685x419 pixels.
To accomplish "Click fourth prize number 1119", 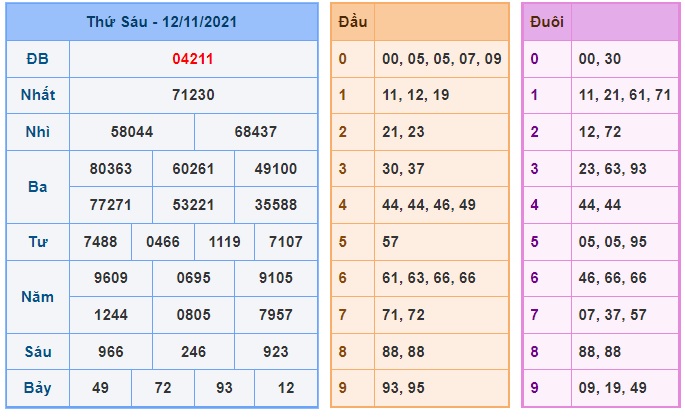I will (x=225, y=242).
